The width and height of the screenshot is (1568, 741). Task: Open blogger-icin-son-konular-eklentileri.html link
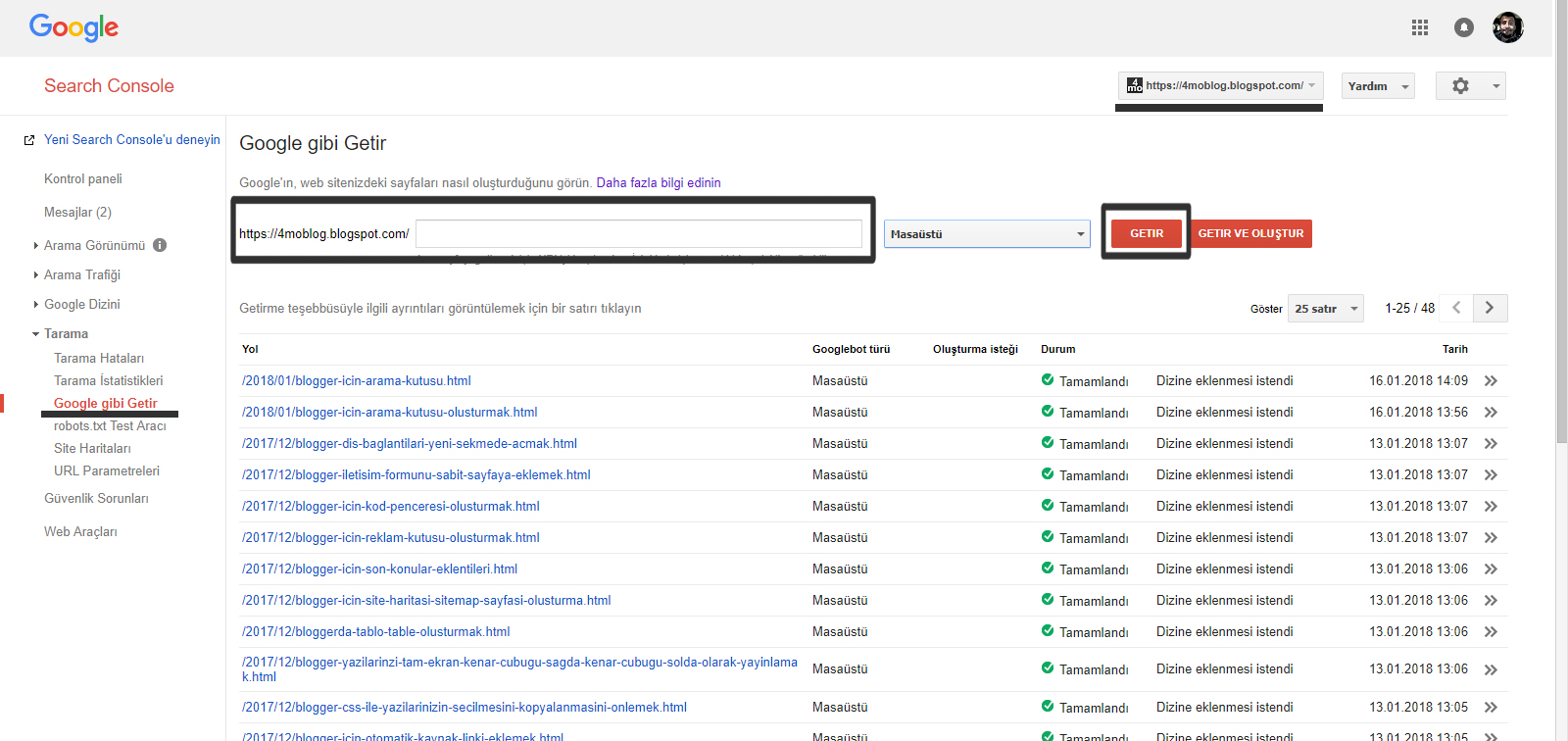coord(380,568)
